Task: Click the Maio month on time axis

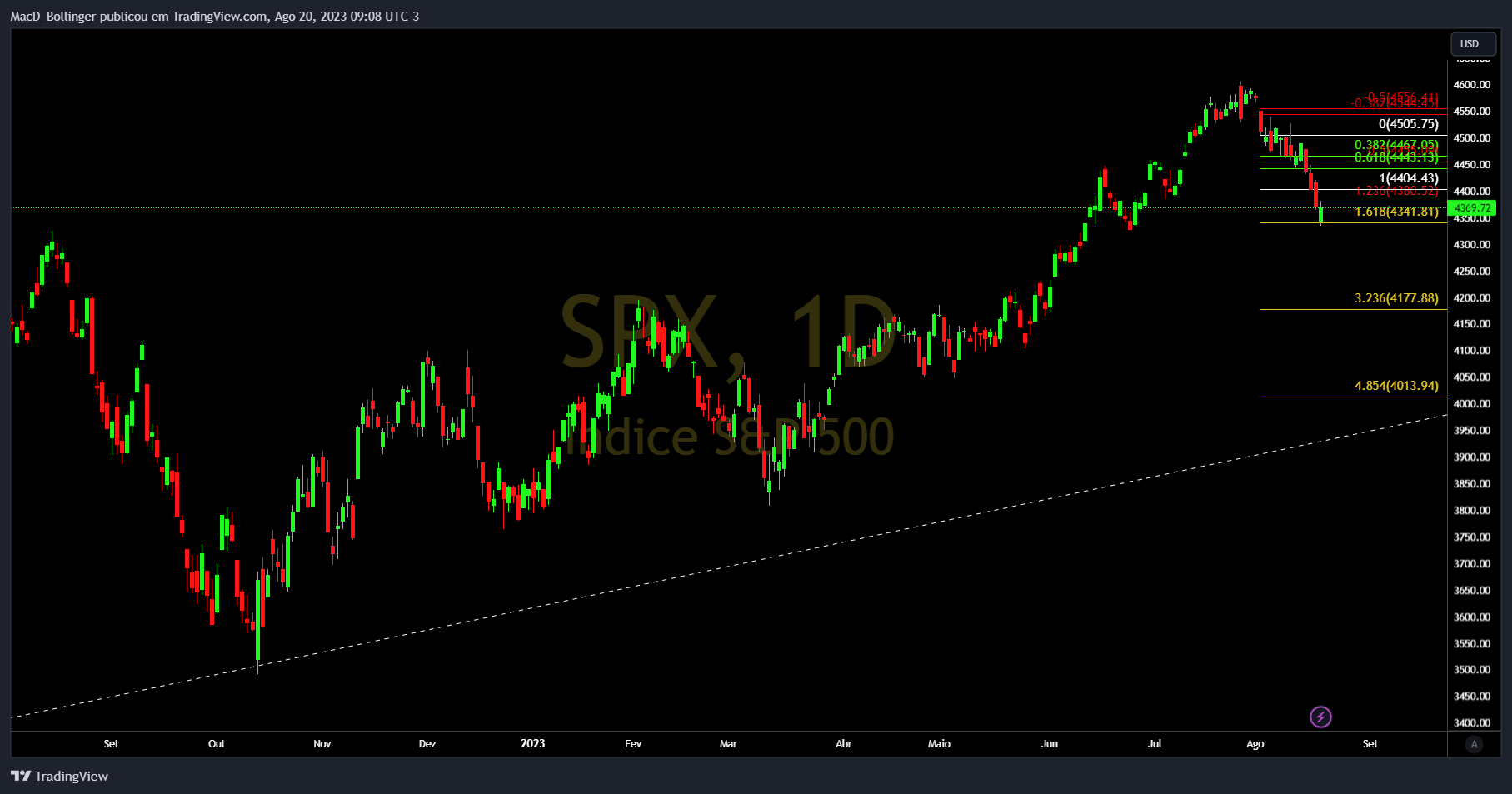Action: coord(939,744)
